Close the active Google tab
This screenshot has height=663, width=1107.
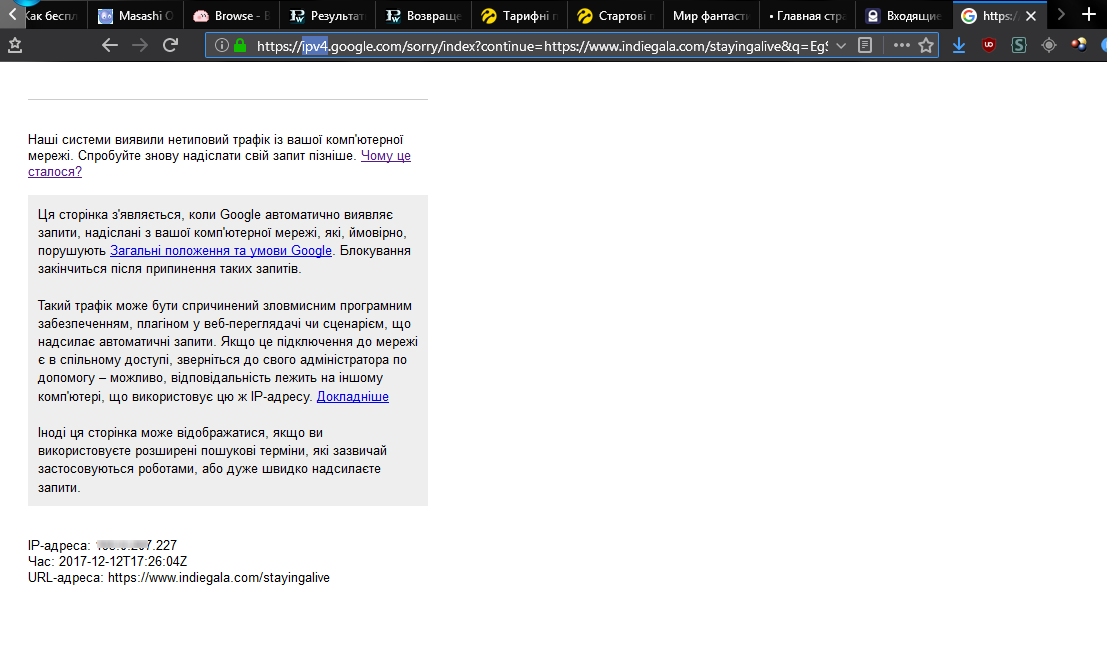pos(1031,16)
